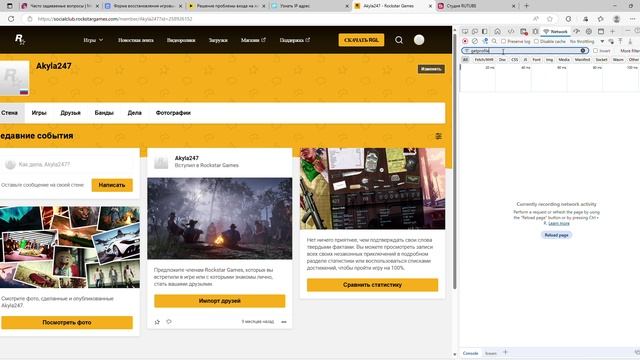The height and width of the screenshot is (360, 640).
Task: Open the No throttling dropdown
Action: coord(587,41)
